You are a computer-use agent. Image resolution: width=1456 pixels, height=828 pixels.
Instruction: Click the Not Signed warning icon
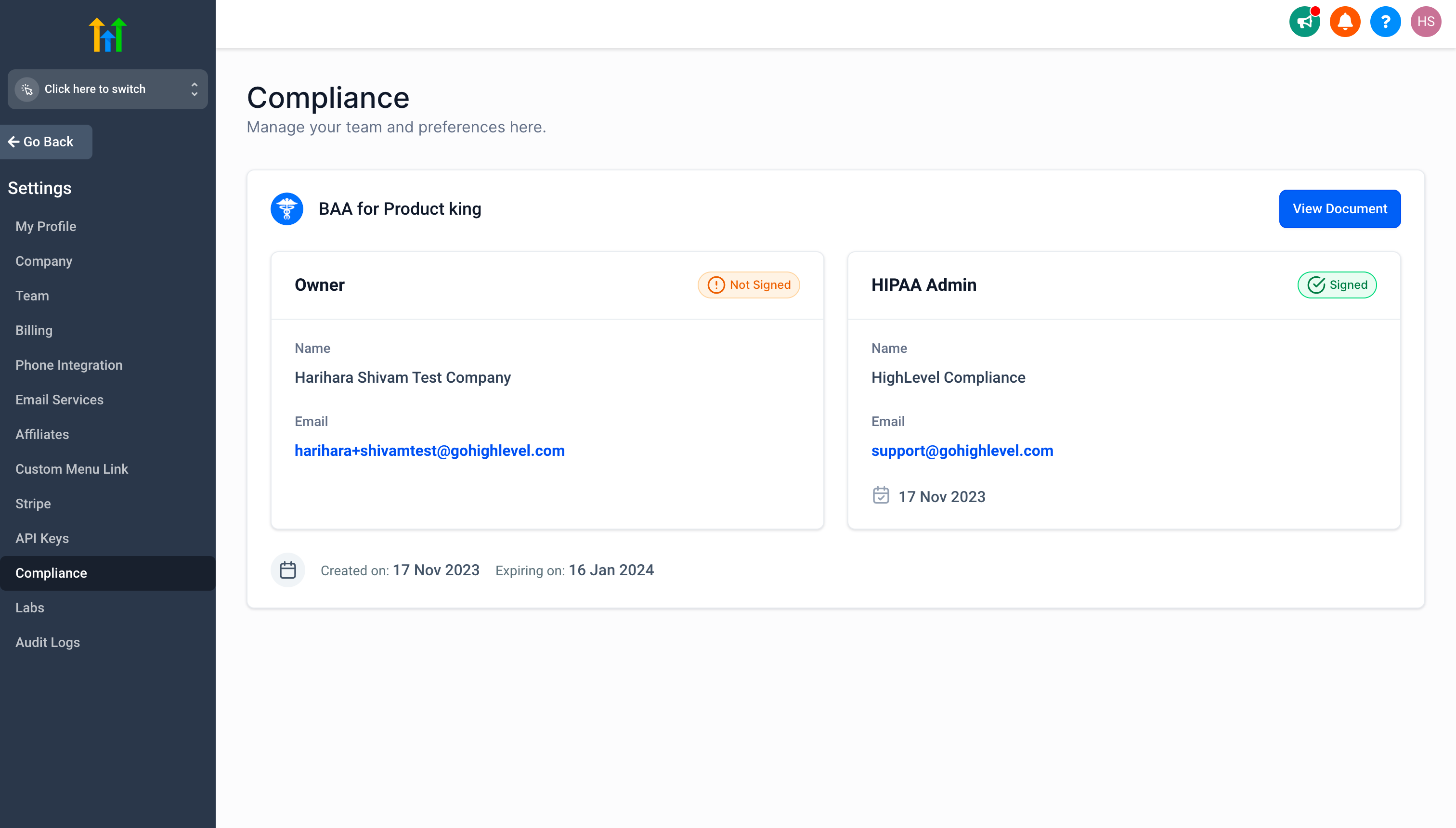(x=716, y=285)
